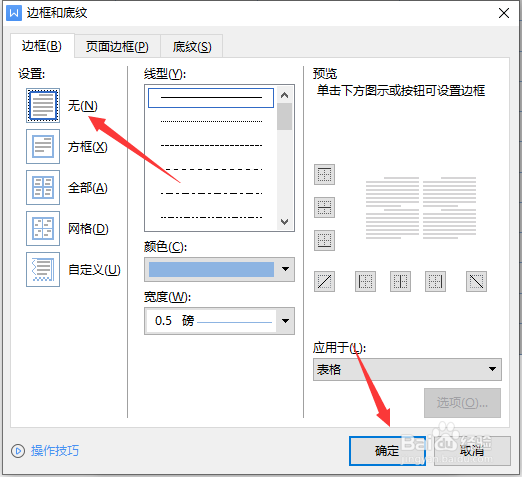The width and height of the screenshot is (522, 477).
Task: Toggle the top border preview button
Action: coord(324,174)
